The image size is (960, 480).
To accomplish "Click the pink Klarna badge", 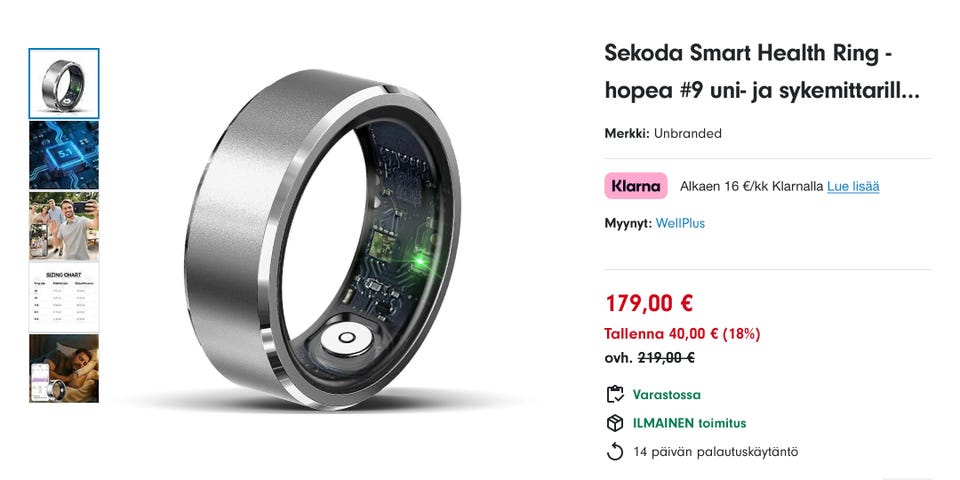I will (636, 186).
